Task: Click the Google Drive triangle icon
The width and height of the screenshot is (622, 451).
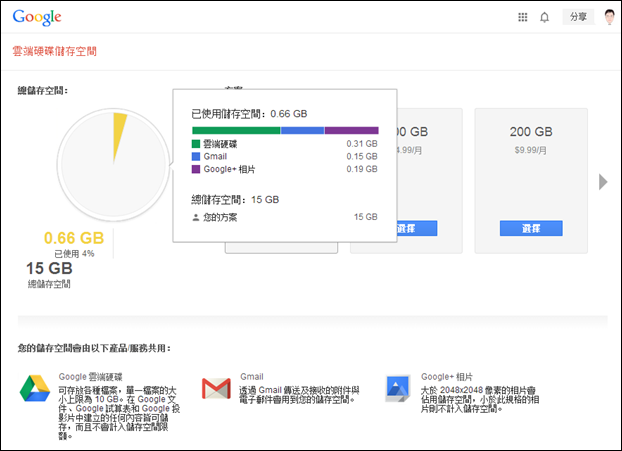Action: click(35, 388)
